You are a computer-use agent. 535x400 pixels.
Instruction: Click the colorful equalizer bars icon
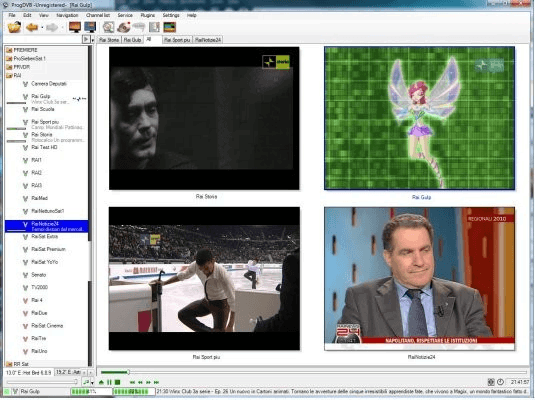click(x=170, y=27)
